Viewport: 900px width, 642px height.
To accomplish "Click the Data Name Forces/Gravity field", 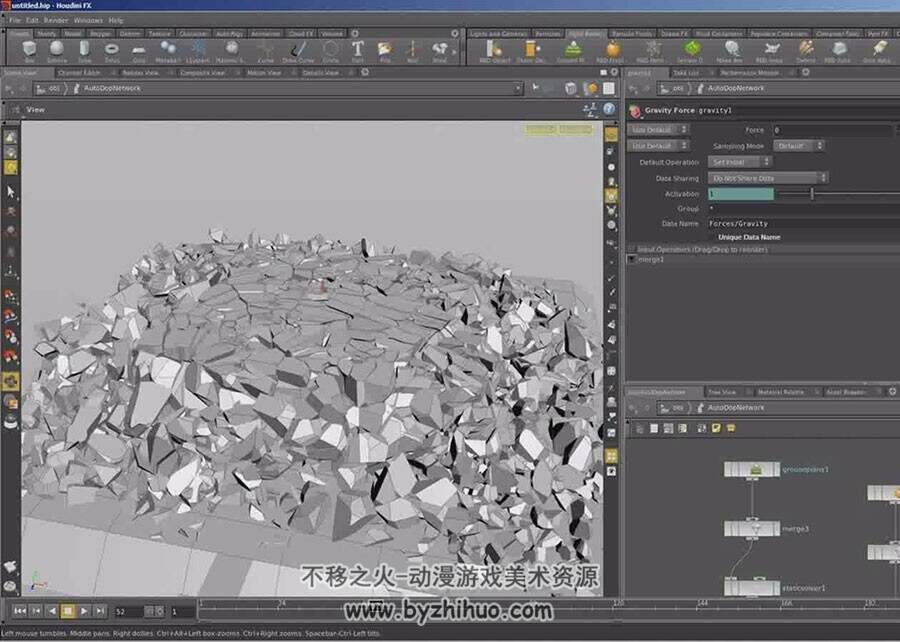I will (x=804, y=223).
